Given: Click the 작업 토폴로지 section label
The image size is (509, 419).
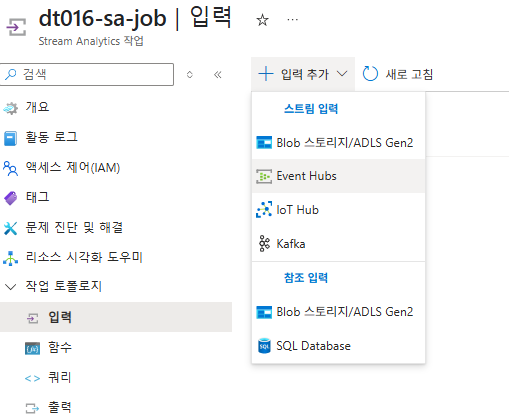Looking at the screenshot, I should tap(64, 286).
